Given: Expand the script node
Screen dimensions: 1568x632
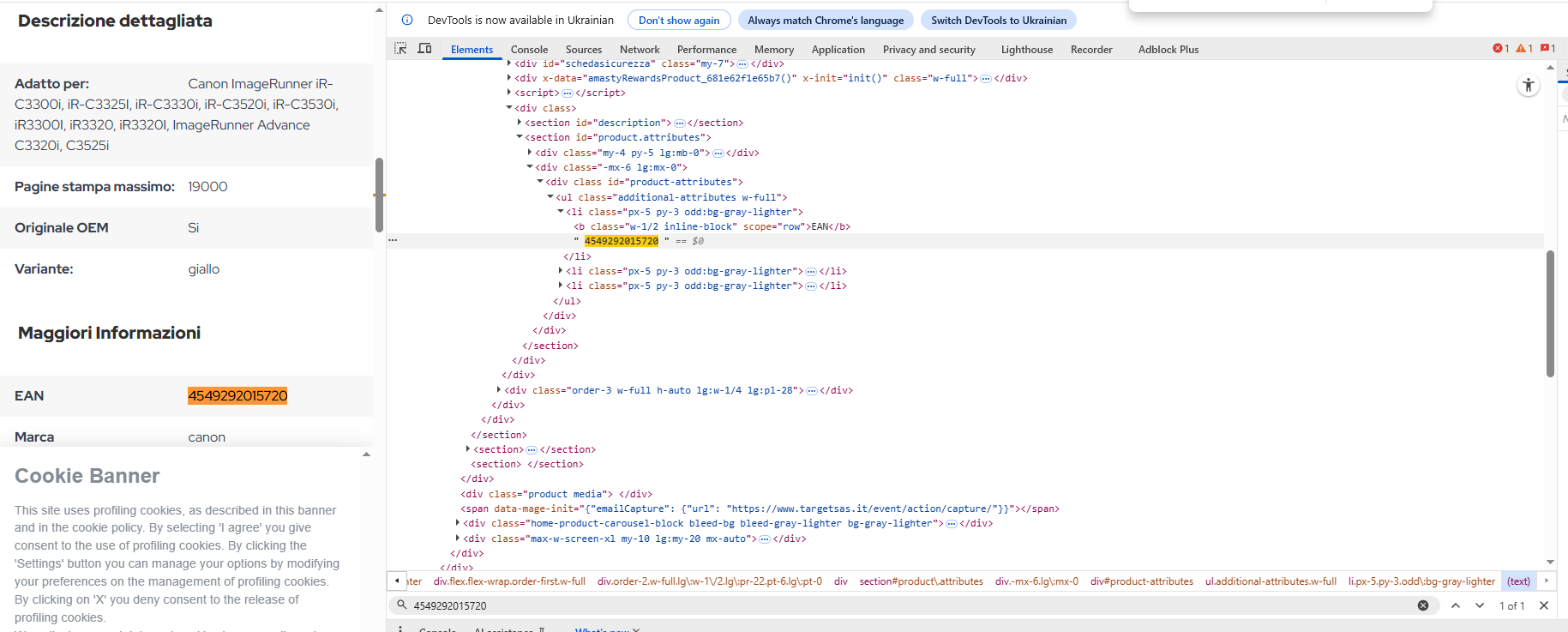Looking at the screenshot, I should tap(509, 93).
